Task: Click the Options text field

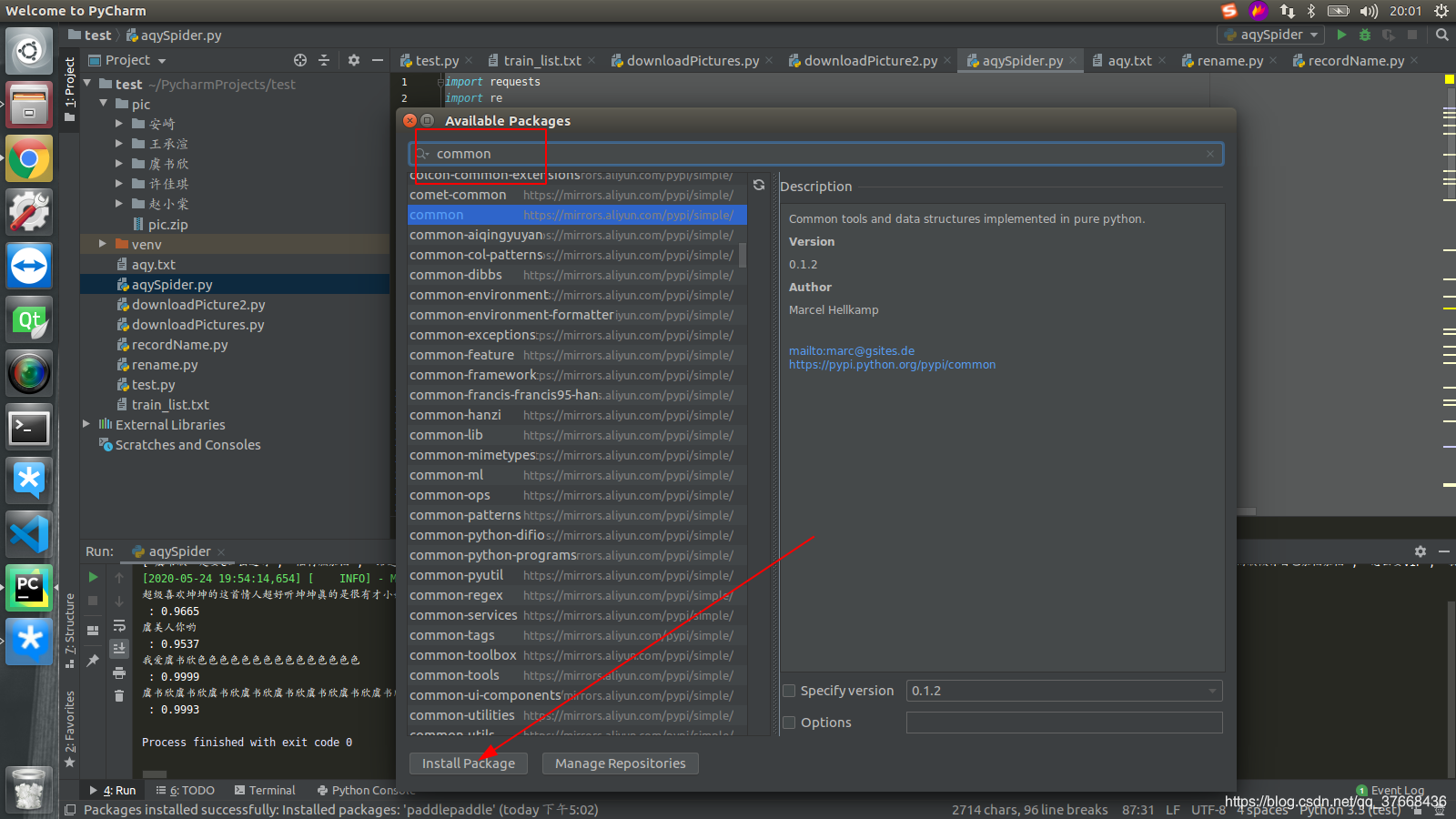Action: click(1064, 723)
